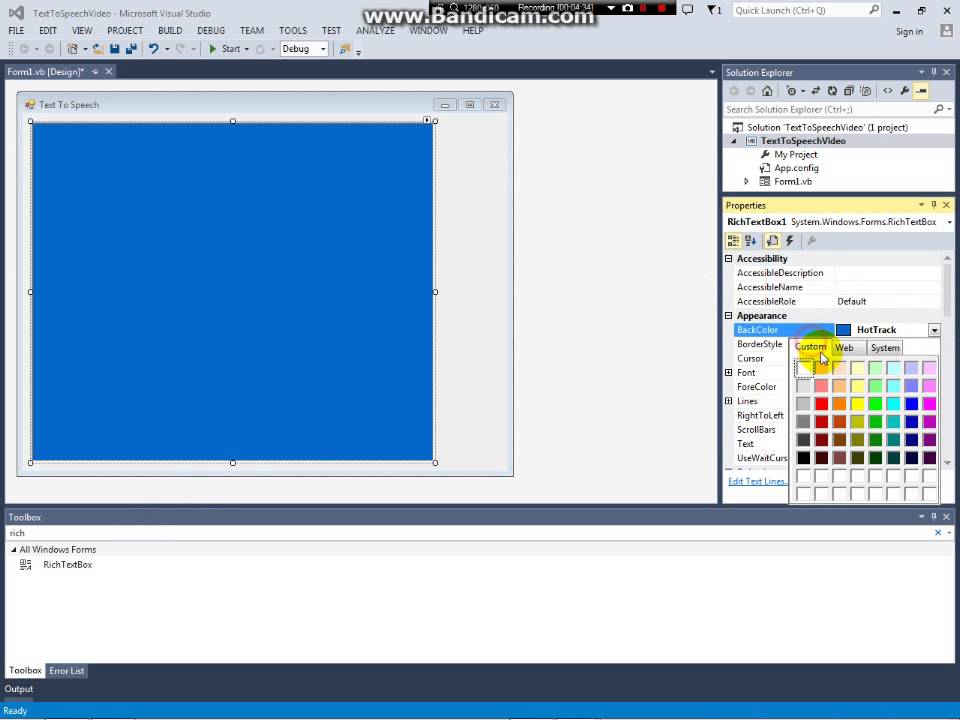Switch to the System color tab

[885, 347]
